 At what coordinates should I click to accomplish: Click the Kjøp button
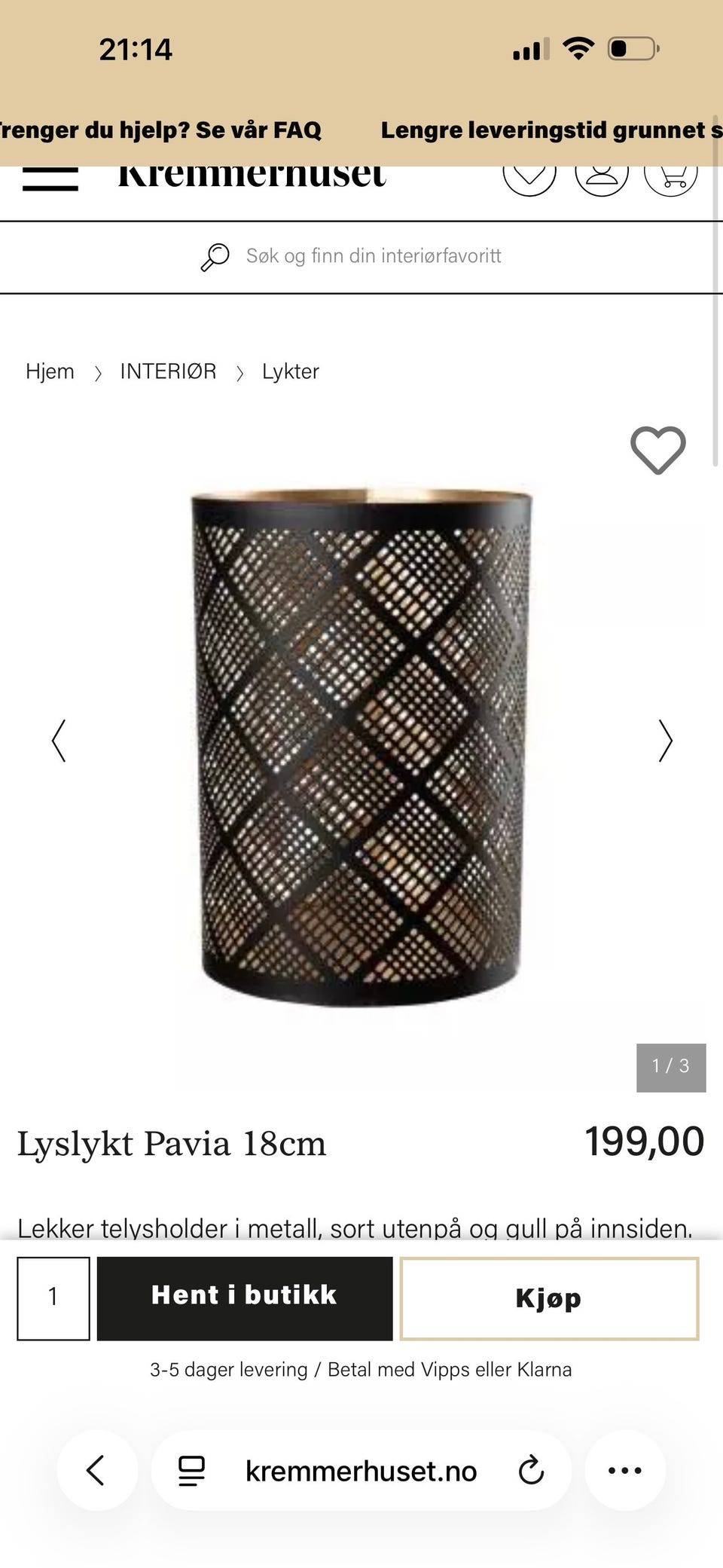(549, 1297)
